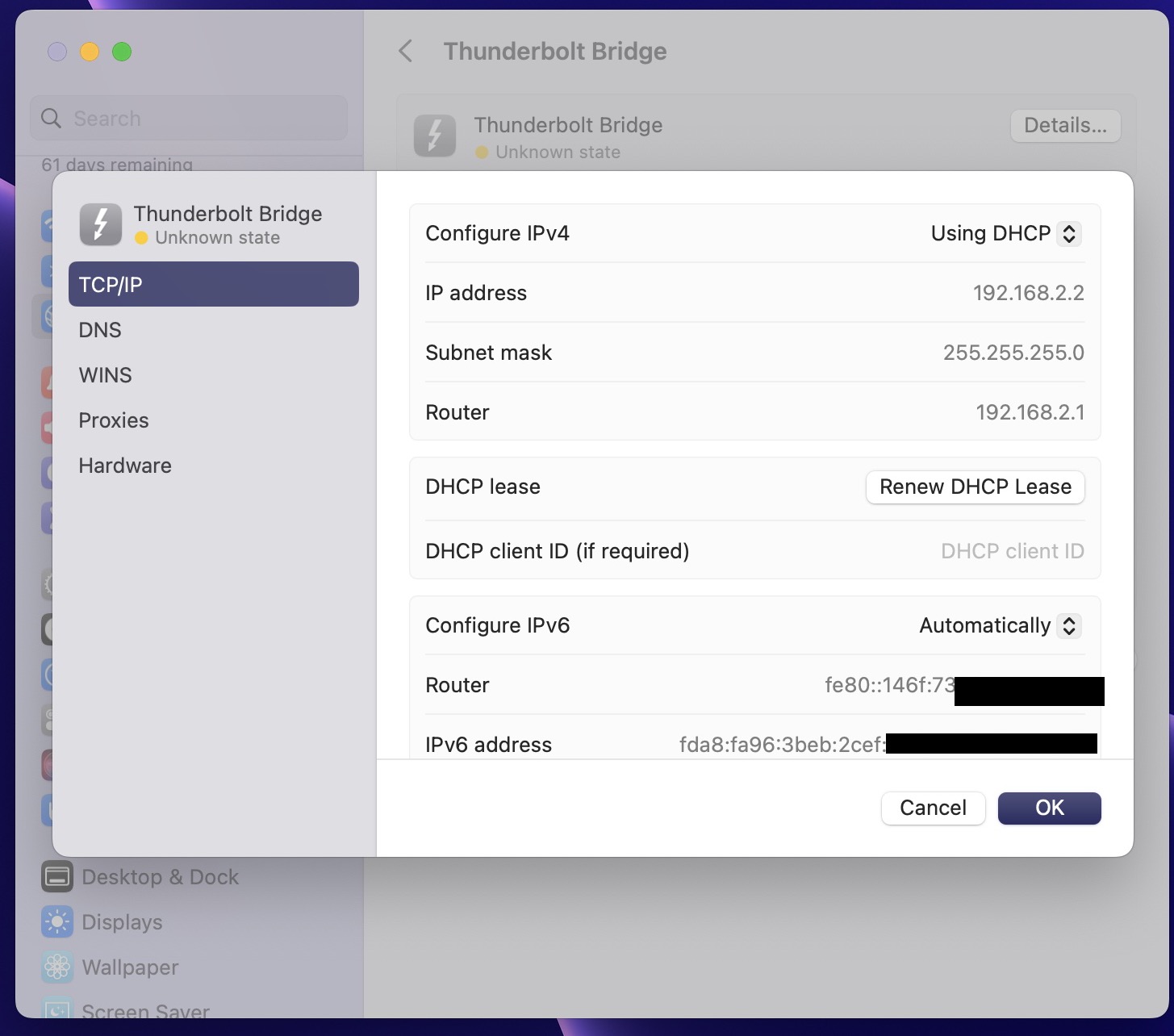This screenshot has height=1036, width=1174.
Task: Click the Subnet mask value 255.255.255.0
Action: pyautogui.click(x=1013, y=353)
